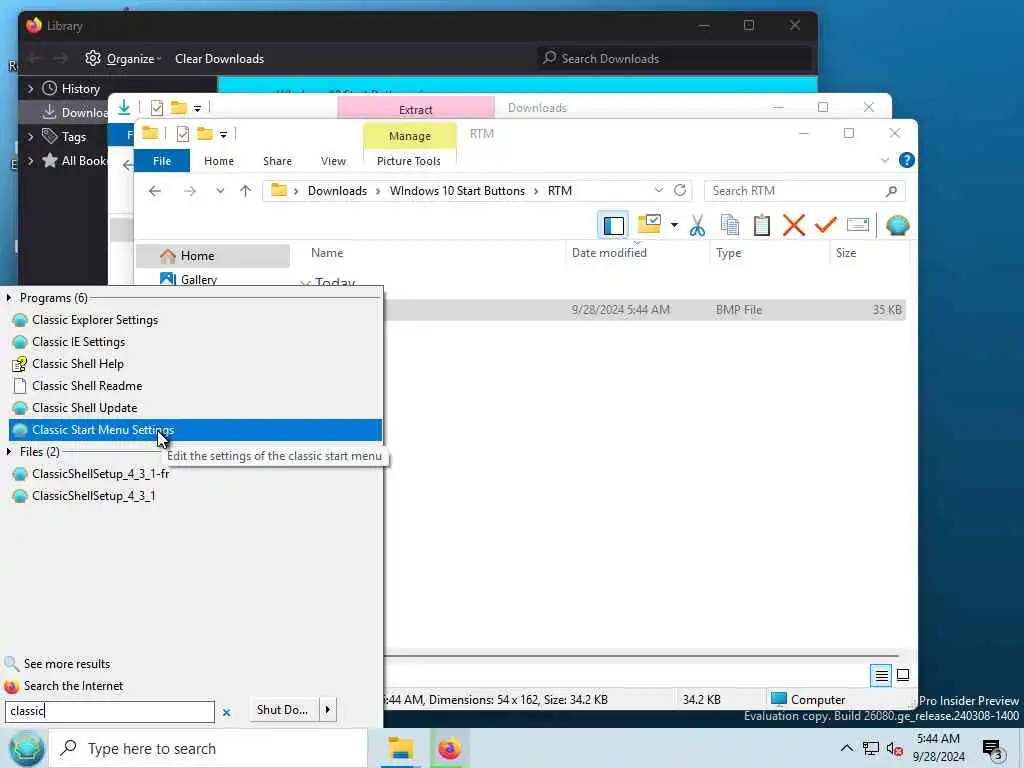Expand the ribbon with the chevron
Image resolution: width=1024 pixels, height=768 pixels.
coord(885,161)
